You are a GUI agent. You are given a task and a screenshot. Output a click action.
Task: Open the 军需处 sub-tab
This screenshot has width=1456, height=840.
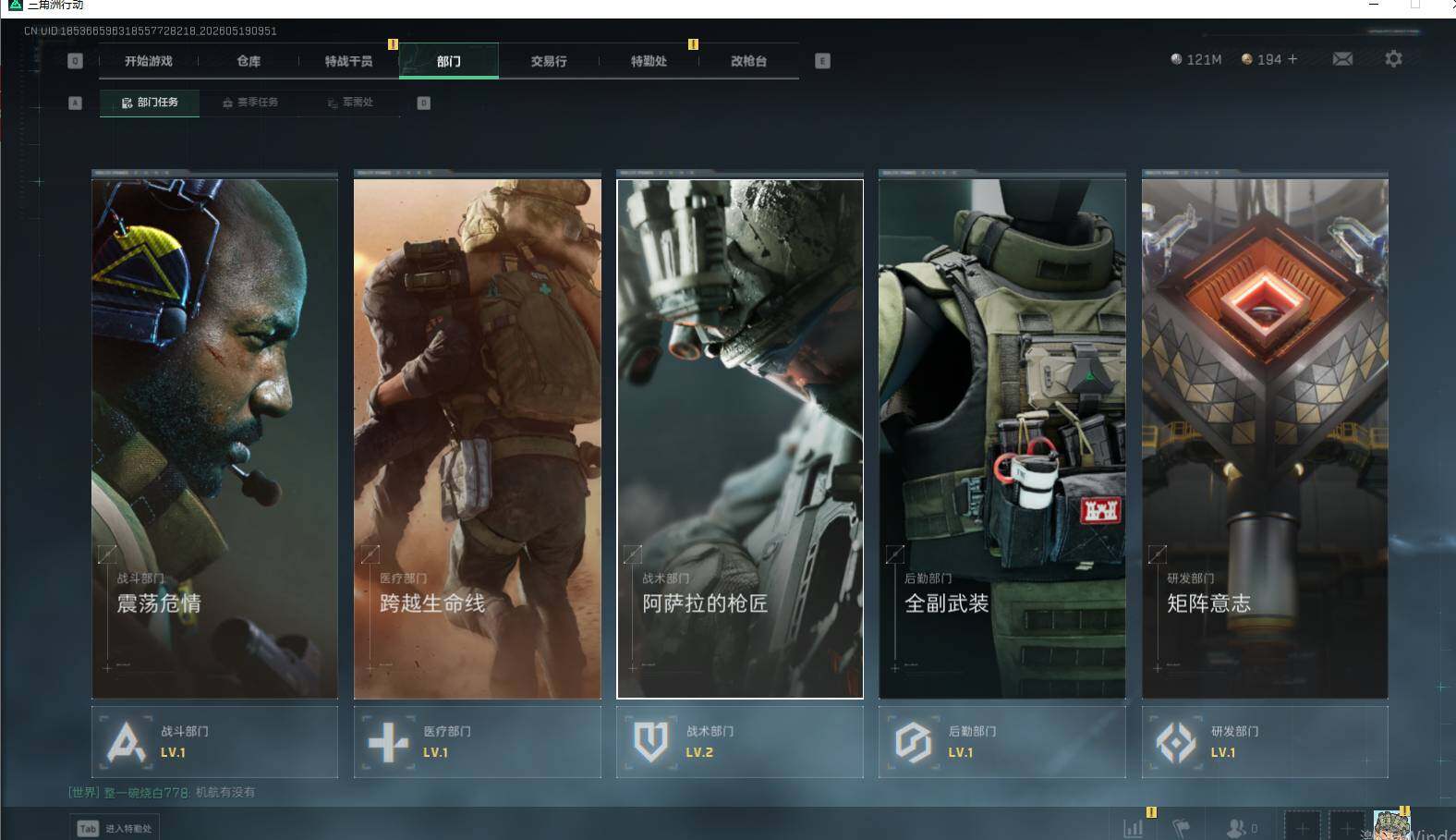pos(350,103)
